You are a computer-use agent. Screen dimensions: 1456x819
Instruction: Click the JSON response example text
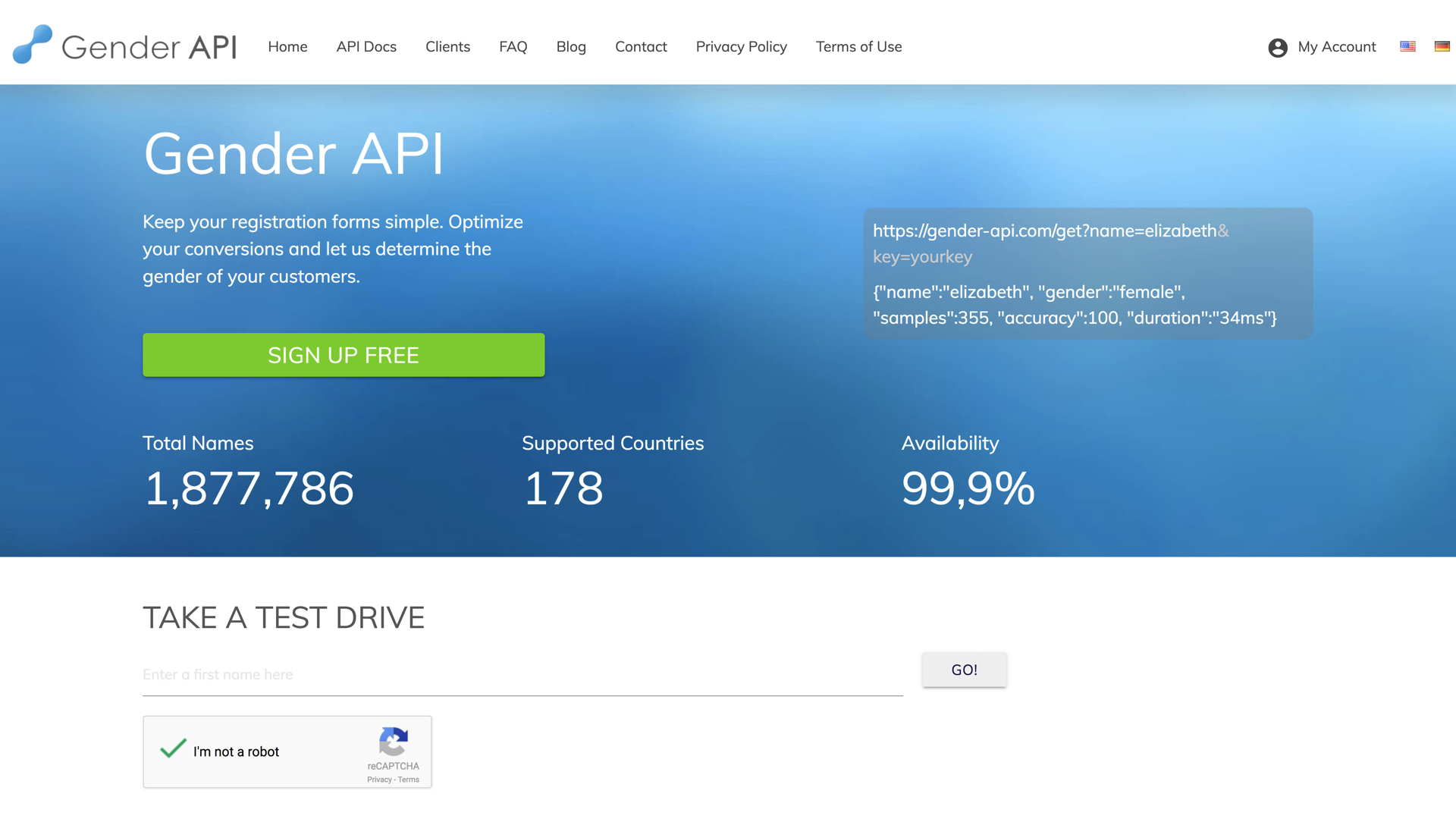click(x=1075, y=305)
